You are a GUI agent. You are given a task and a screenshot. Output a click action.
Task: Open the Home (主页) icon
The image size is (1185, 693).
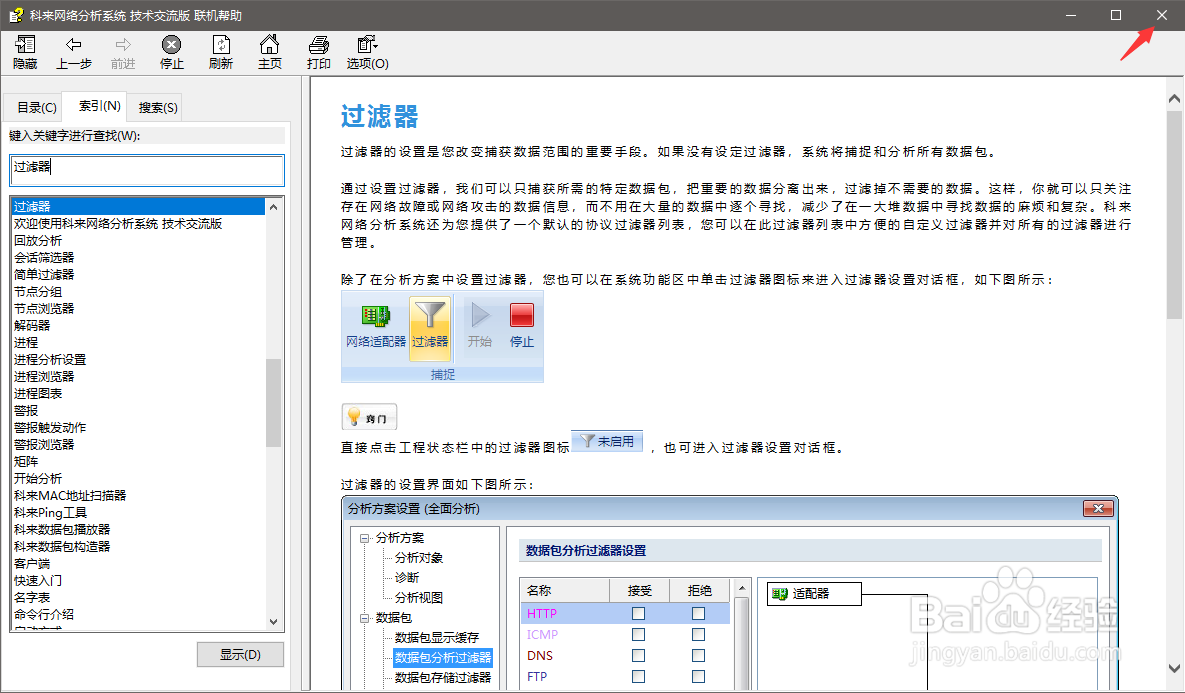tap(269, 45)
